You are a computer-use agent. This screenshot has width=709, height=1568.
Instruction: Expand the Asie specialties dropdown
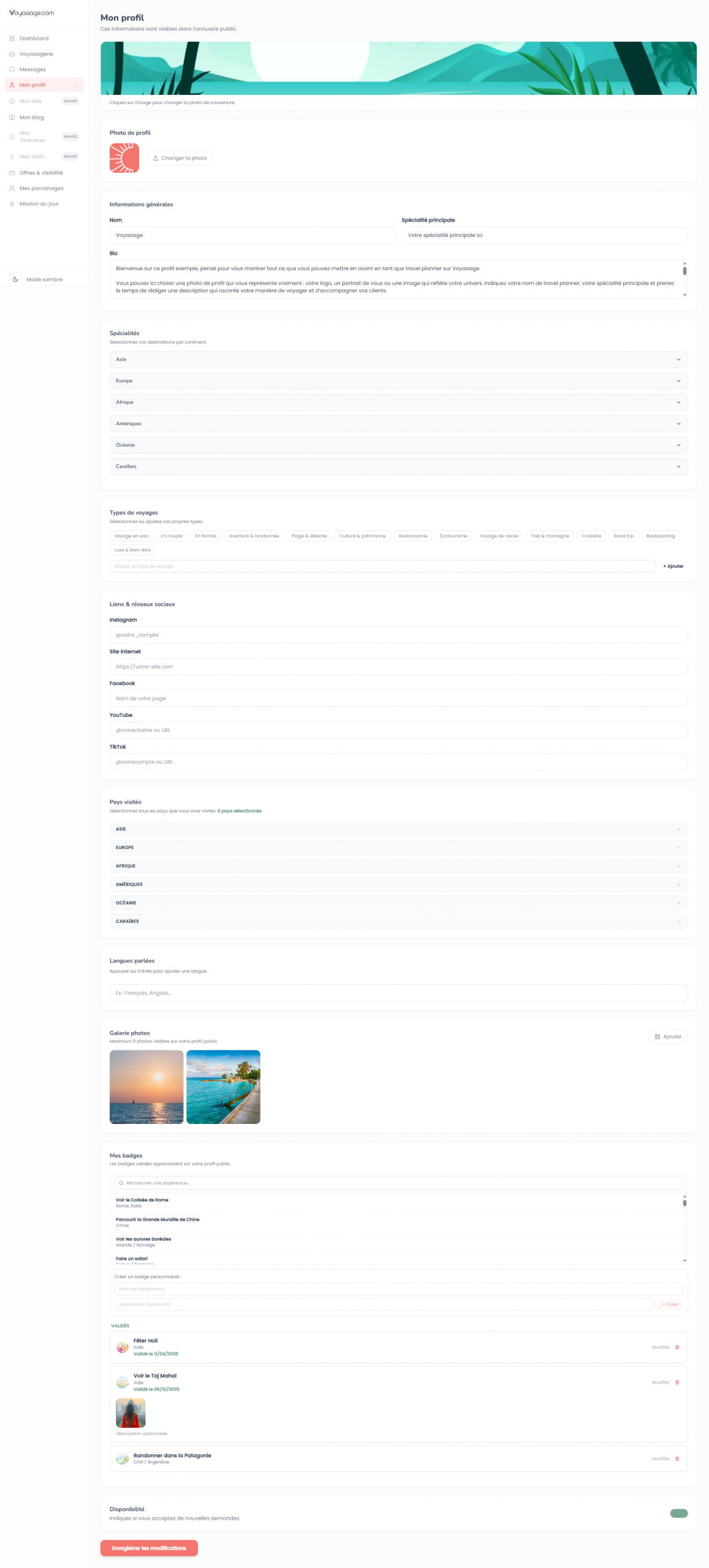(x=398, y=360)
